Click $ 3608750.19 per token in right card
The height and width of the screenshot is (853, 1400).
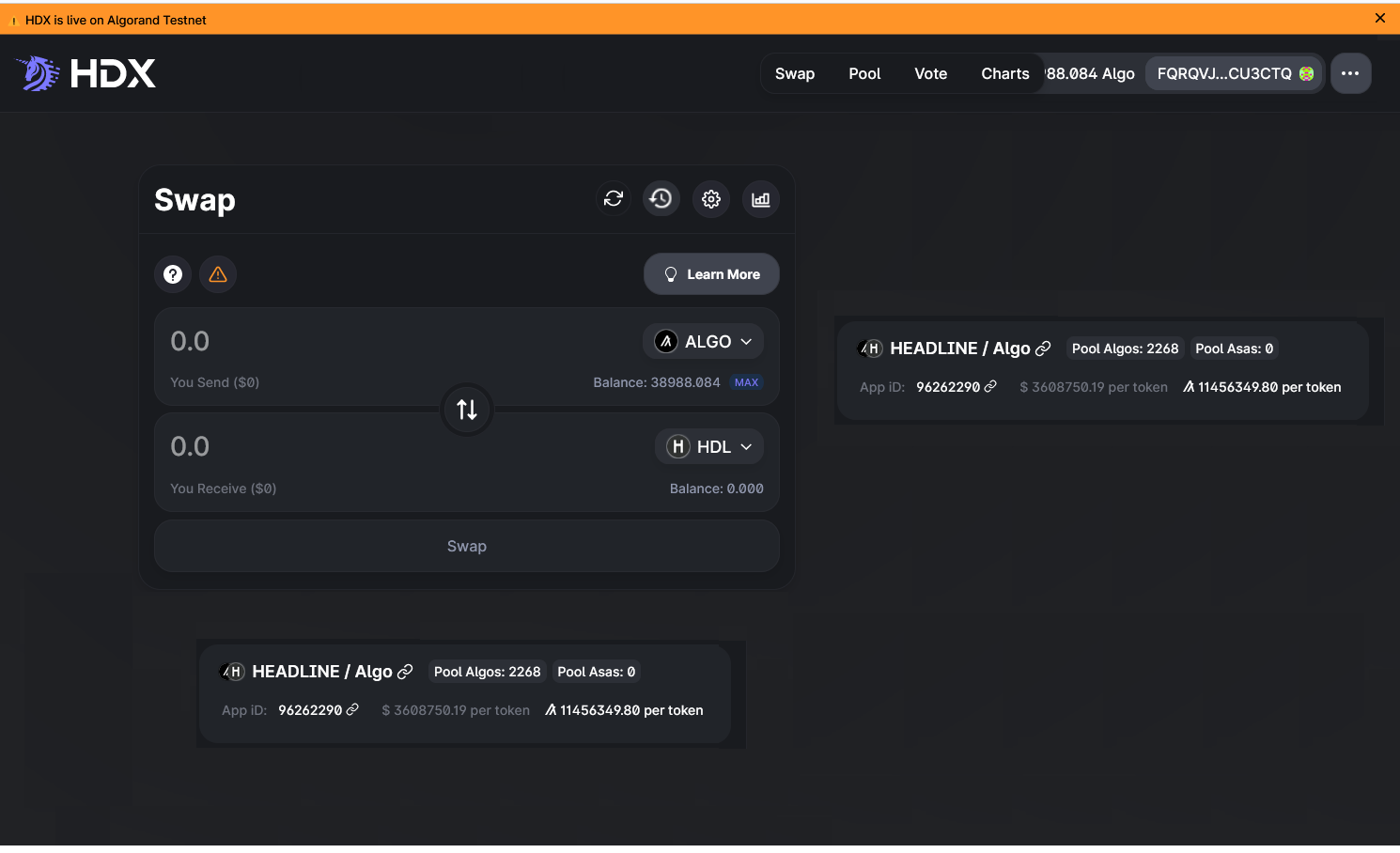coord(1094,387)
